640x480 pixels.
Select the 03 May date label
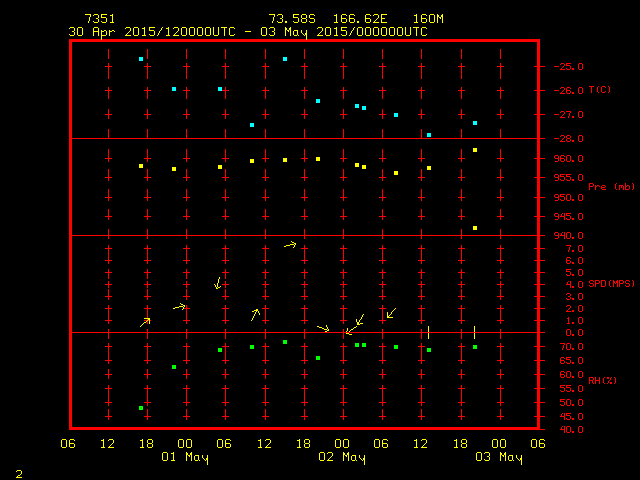pos(498,458)
